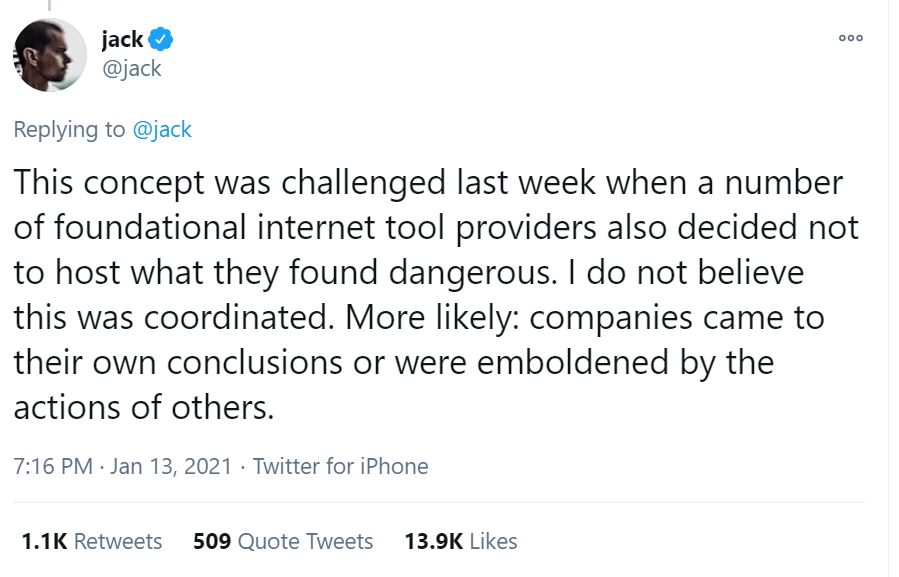Click the bold display name "jack"
Image resolution: width=899 pixels, height=577 pixels.
point(122,40)
